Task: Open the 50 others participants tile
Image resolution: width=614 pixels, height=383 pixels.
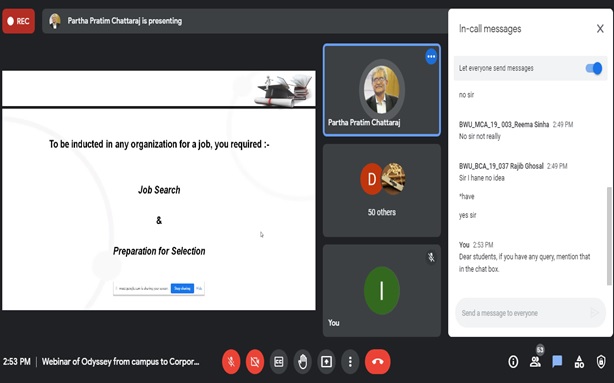Action: [382, 190]
